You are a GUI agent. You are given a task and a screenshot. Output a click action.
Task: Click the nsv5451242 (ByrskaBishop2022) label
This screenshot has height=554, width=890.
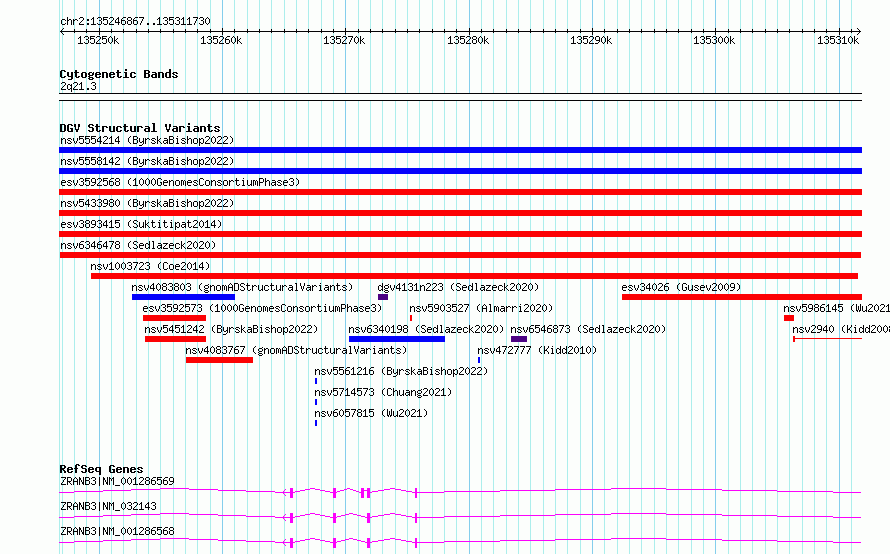(x=231, y=329)
